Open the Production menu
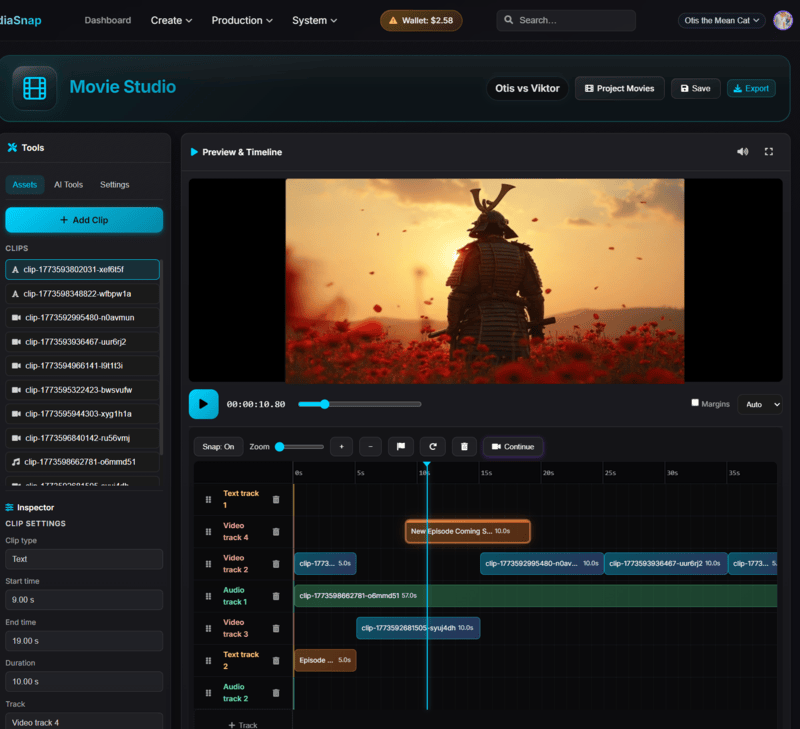The width and height of the screenshot is (800, 729). (242, 19)
